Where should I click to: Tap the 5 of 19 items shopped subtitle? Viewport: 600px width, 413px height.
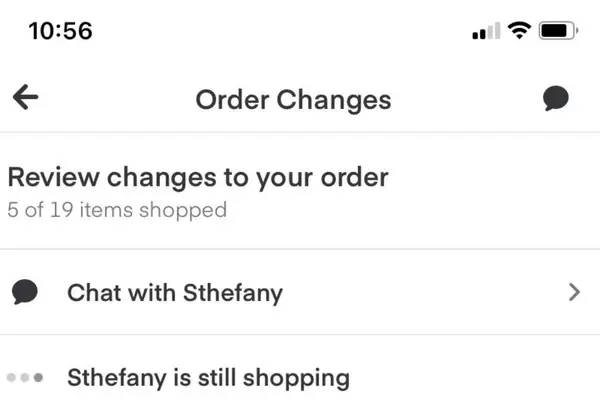tap(116, 210)
